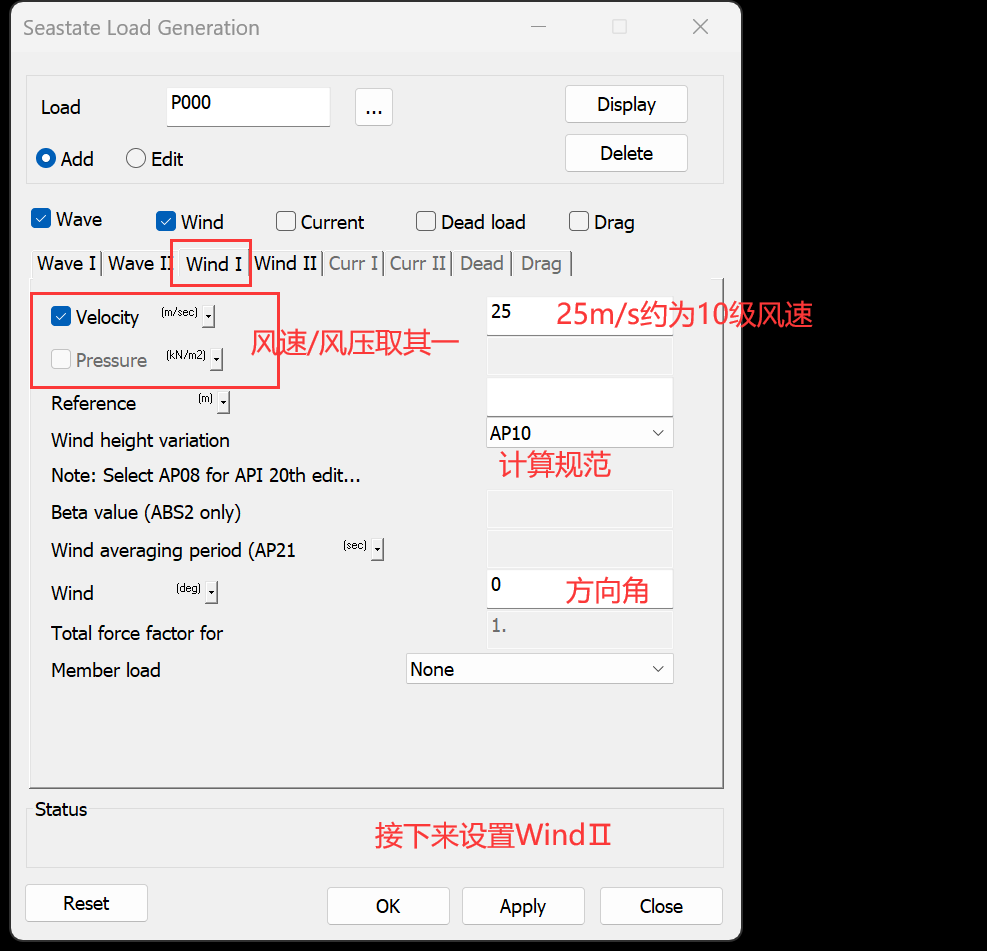This screenshot has height=951, width=987.
Task: Expand the AP10 wind height variation combo
Action: (x=657, y=433)
